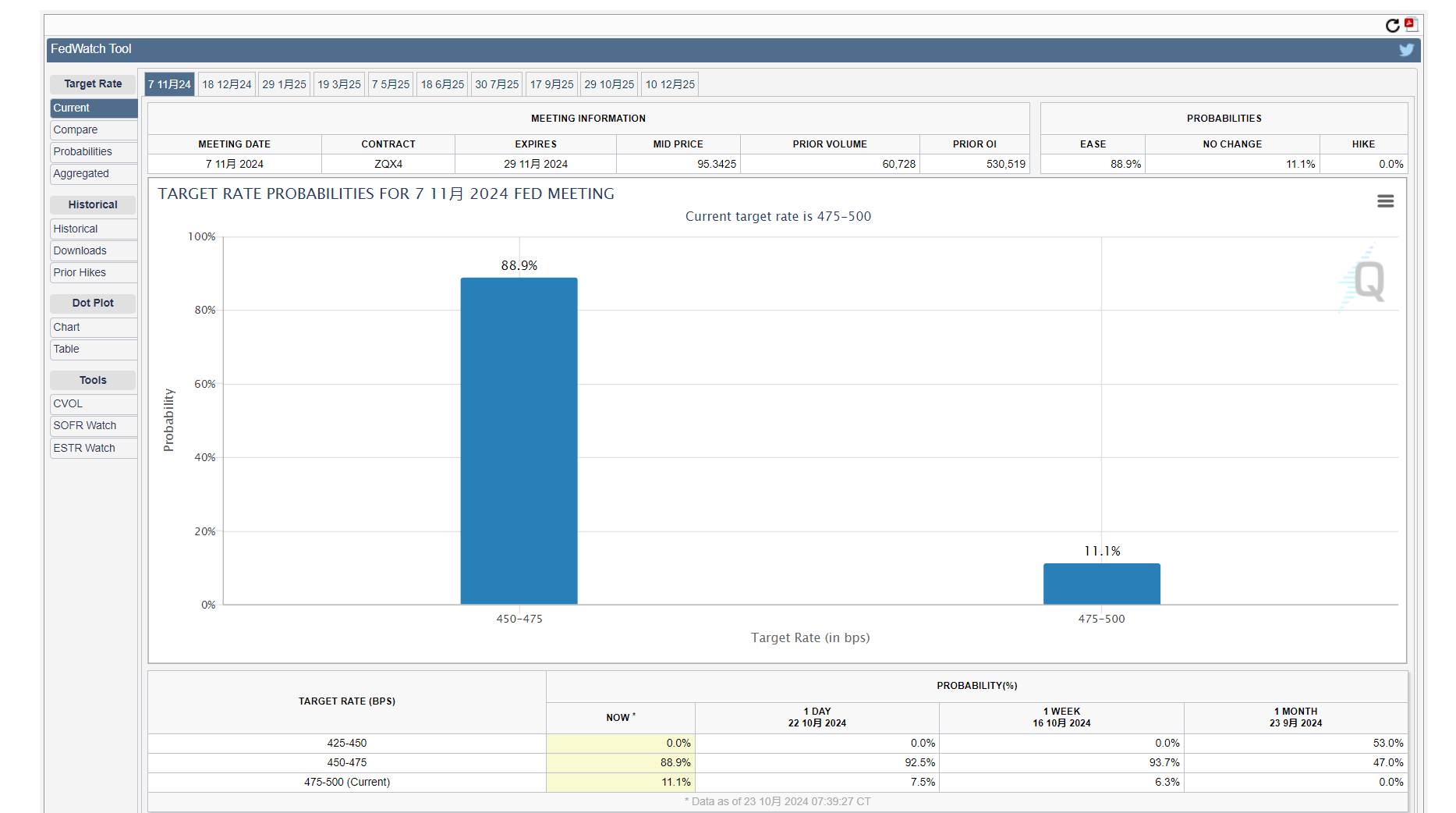The image size is (1456, 813).
Task: Click the Twitter bird icon
Action: tap(1406, 50)
